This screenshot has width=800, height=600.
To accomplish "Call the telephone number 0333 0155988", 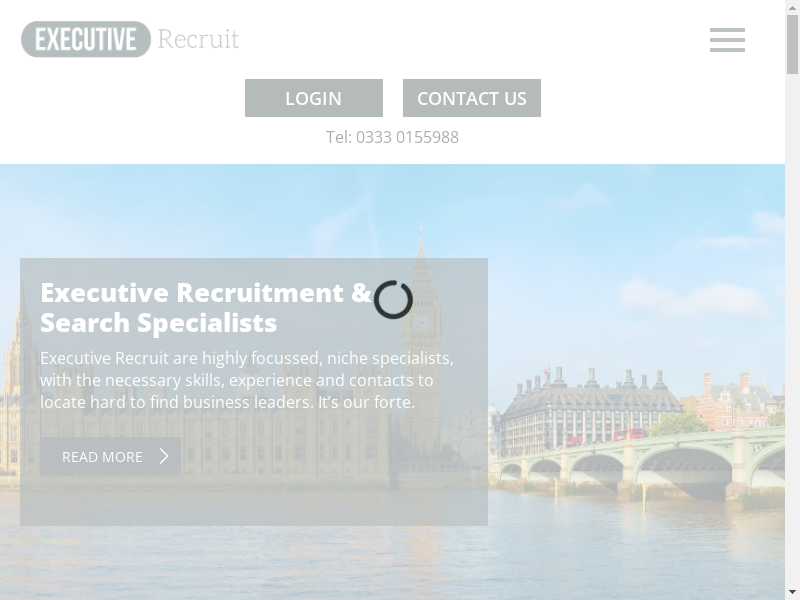I will [392, 137].
